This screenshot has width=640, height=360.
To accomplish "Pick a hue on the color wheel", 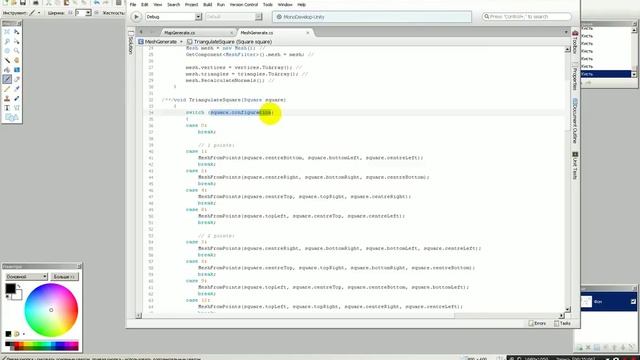I will tap(51, 310).
